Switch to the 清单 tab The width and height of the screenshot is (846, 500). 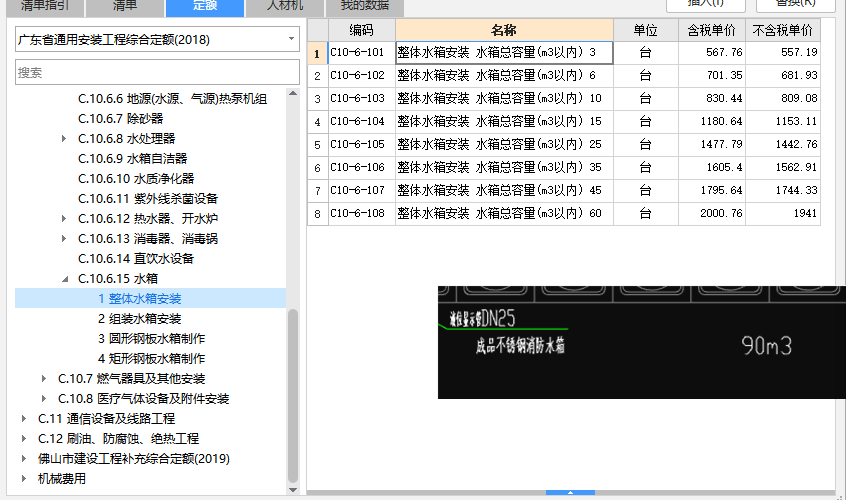point(125,7)
